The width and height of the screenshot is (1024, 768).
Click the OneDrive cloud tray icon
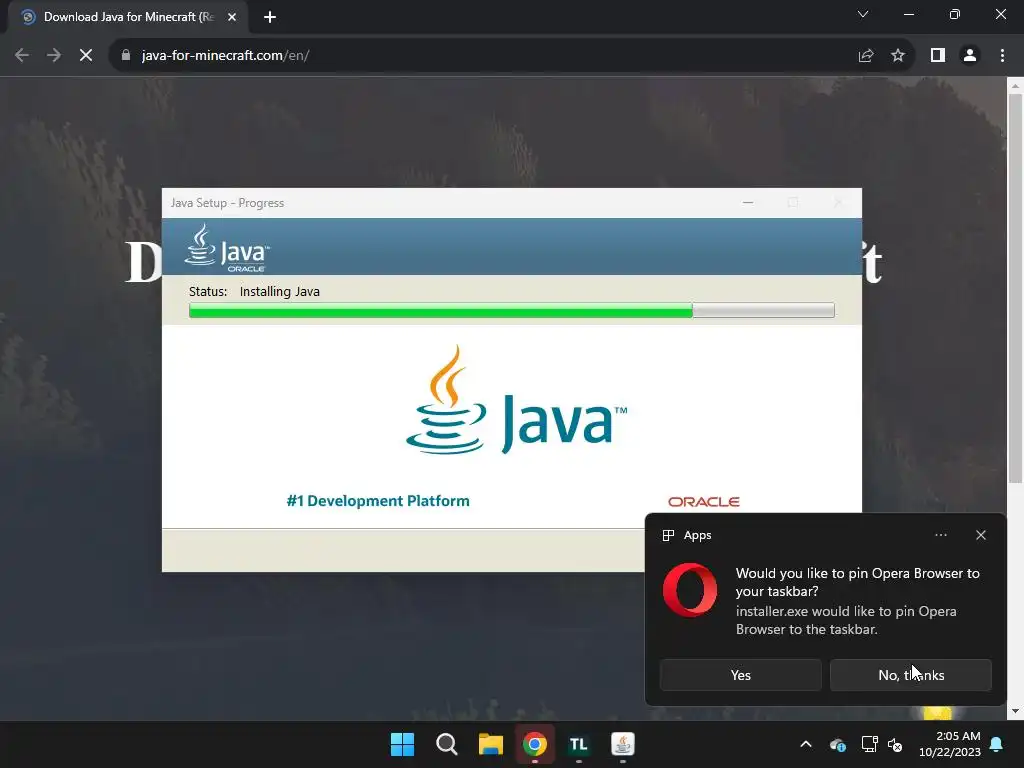coord(838,744)
